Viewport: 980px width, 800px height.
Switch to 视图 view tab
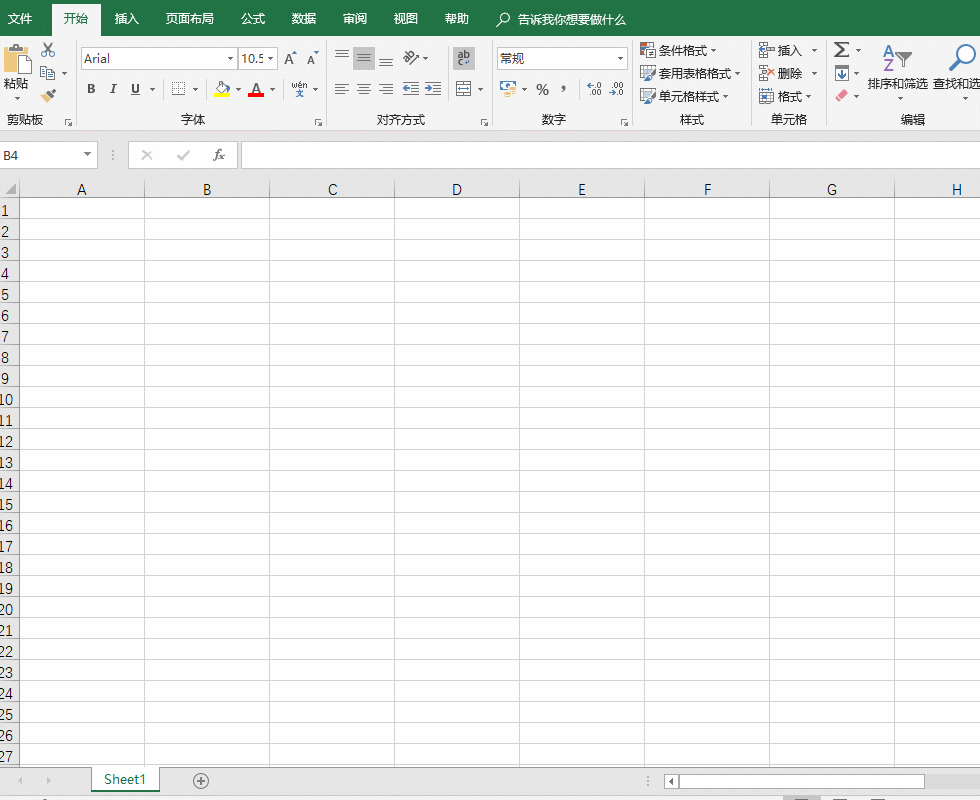click(x=406, y=19)
